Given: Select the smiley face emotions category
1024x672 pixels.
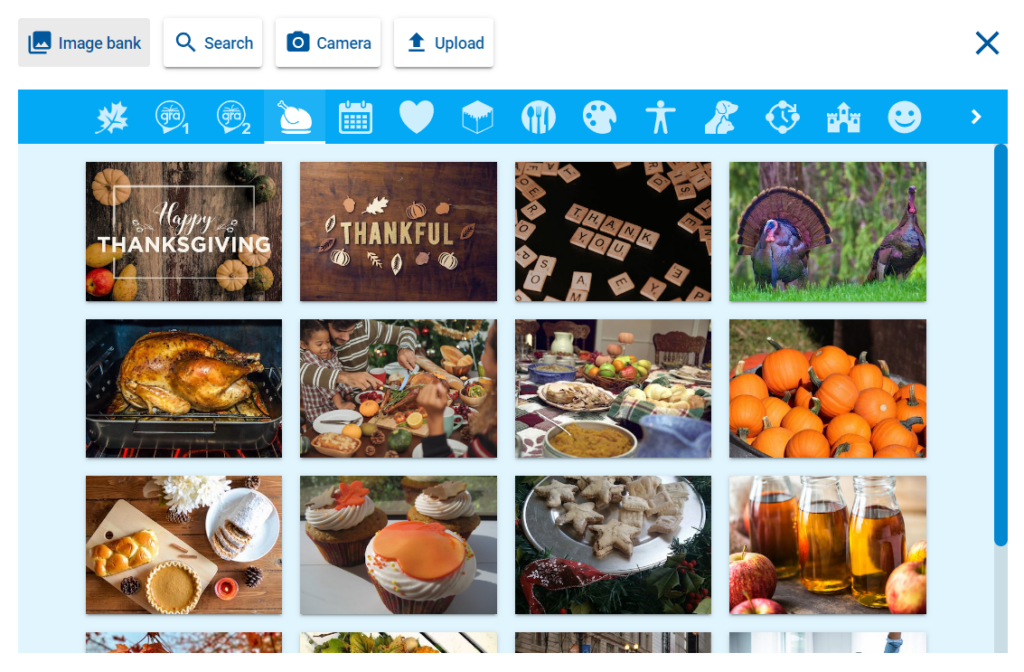Looking at the screenshot, I should [x=904, y=118].
